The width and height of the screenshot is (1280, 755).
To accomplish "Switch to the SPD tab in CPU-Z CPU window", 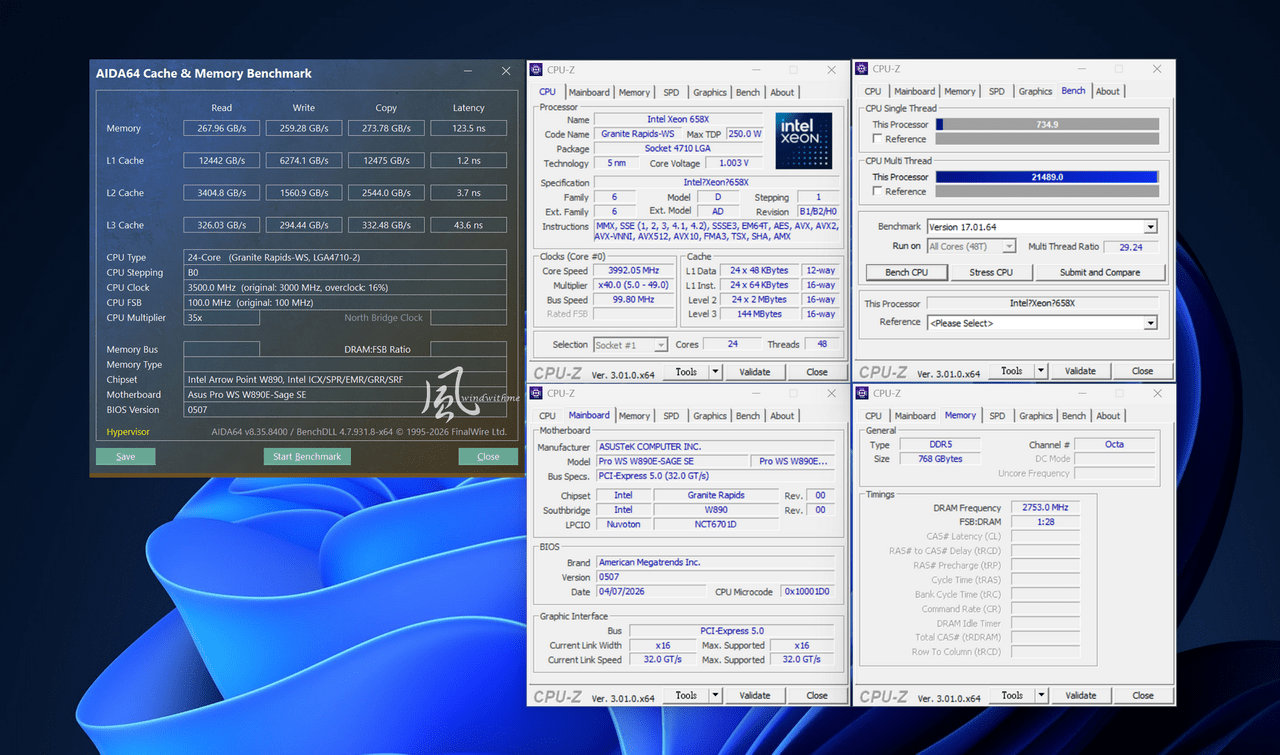I will (x=671, y=92).
